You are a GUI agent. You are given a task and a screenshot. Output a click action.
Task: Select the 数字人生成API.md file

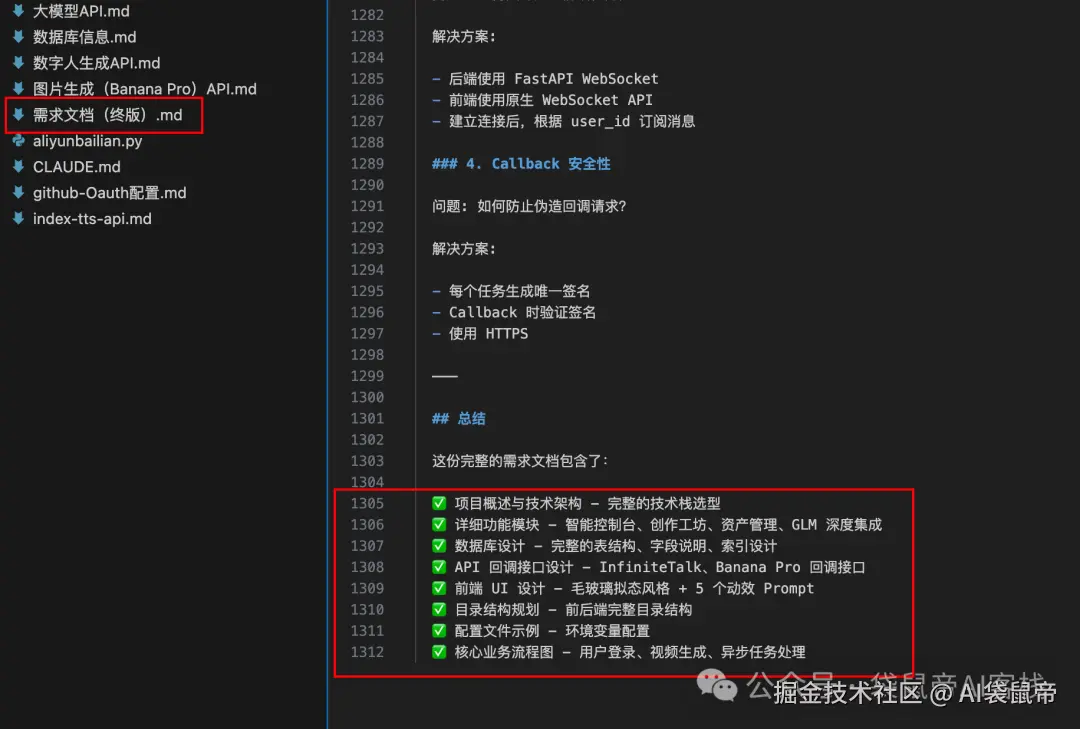pos(96,63)
